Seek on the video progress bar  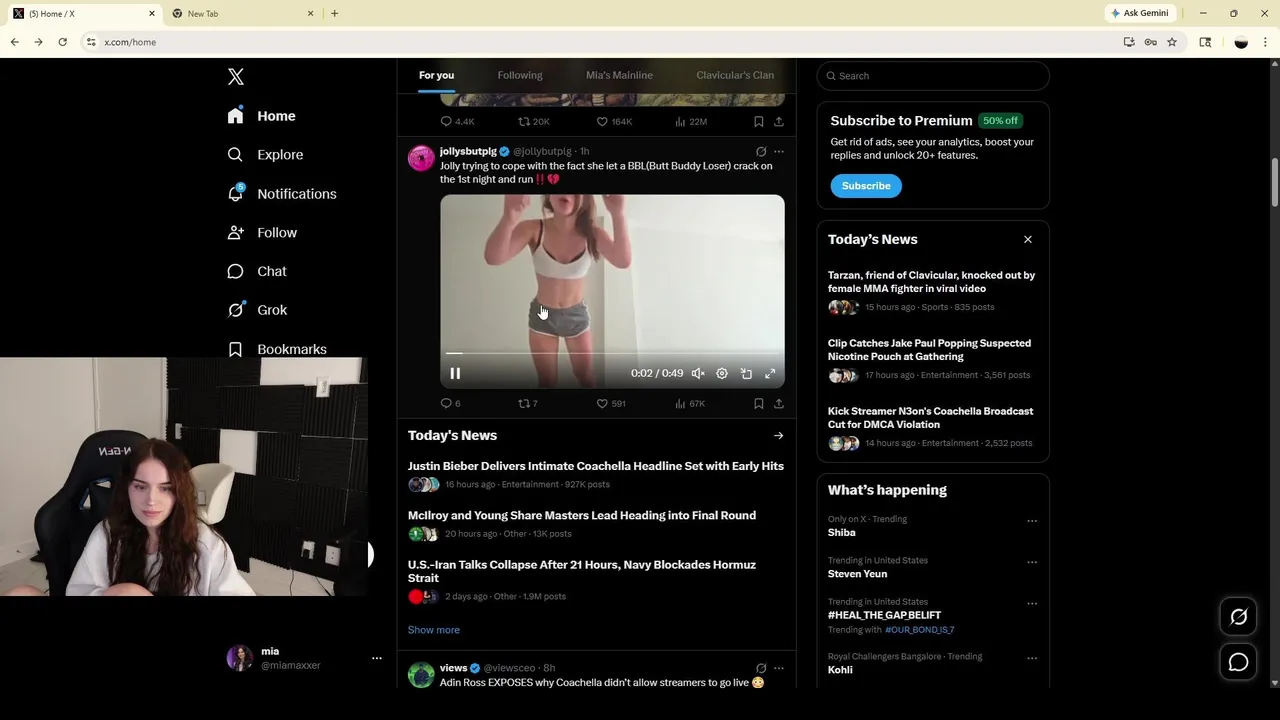click(612, 353)
